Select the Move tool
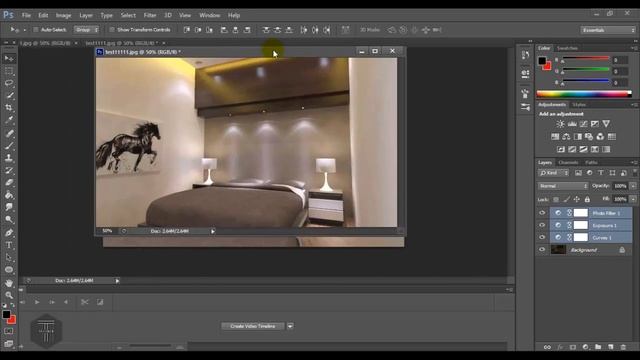This screenshot has width=640, height=360. pyautogui.click(x=9, y=58)
